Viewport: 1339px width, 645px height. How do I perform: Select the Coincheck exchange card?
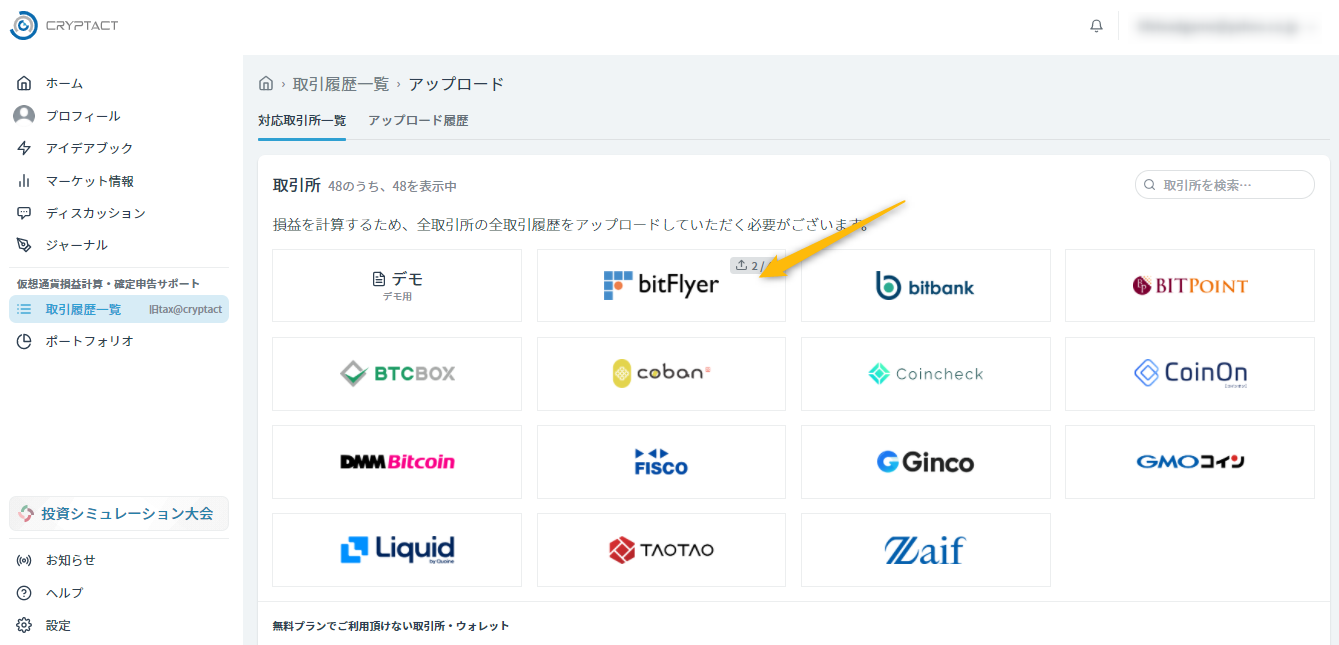(x=926, y=374)
